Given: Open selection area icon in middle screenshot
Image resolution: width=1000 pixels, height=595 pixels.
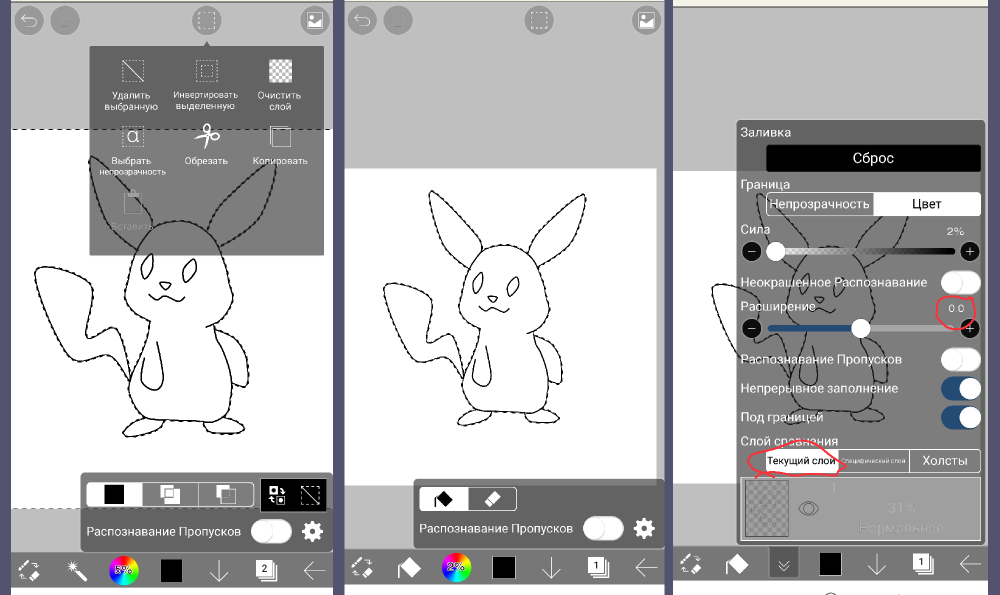Looking at the screenshot, I should pyautogui.click(x=539, y=21).
